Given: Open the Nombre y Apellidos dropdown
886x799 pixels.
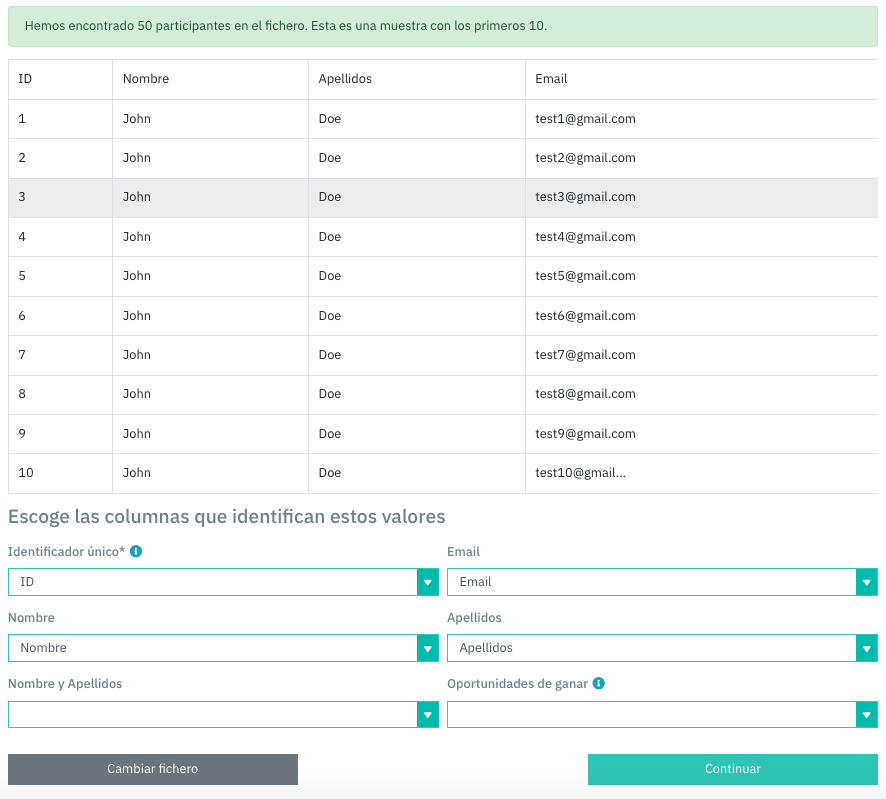Looking at the screenshot, I should pos(223,714).
